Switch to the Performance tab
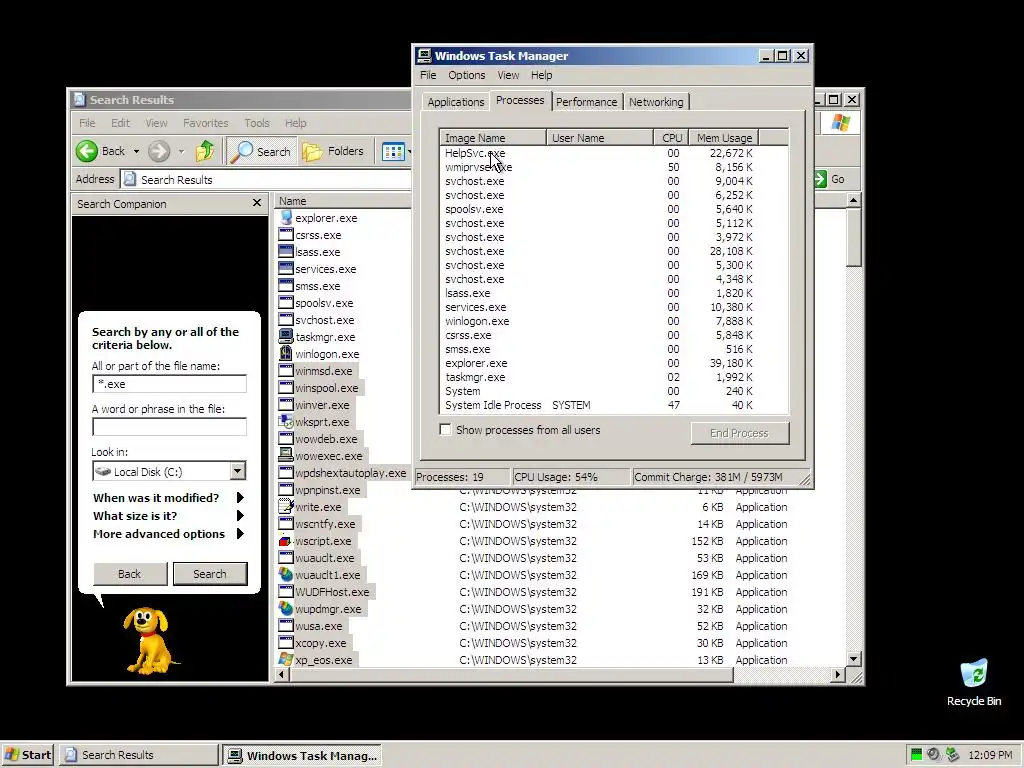This screenshot has height=768, width=1024. click(586, 102)
